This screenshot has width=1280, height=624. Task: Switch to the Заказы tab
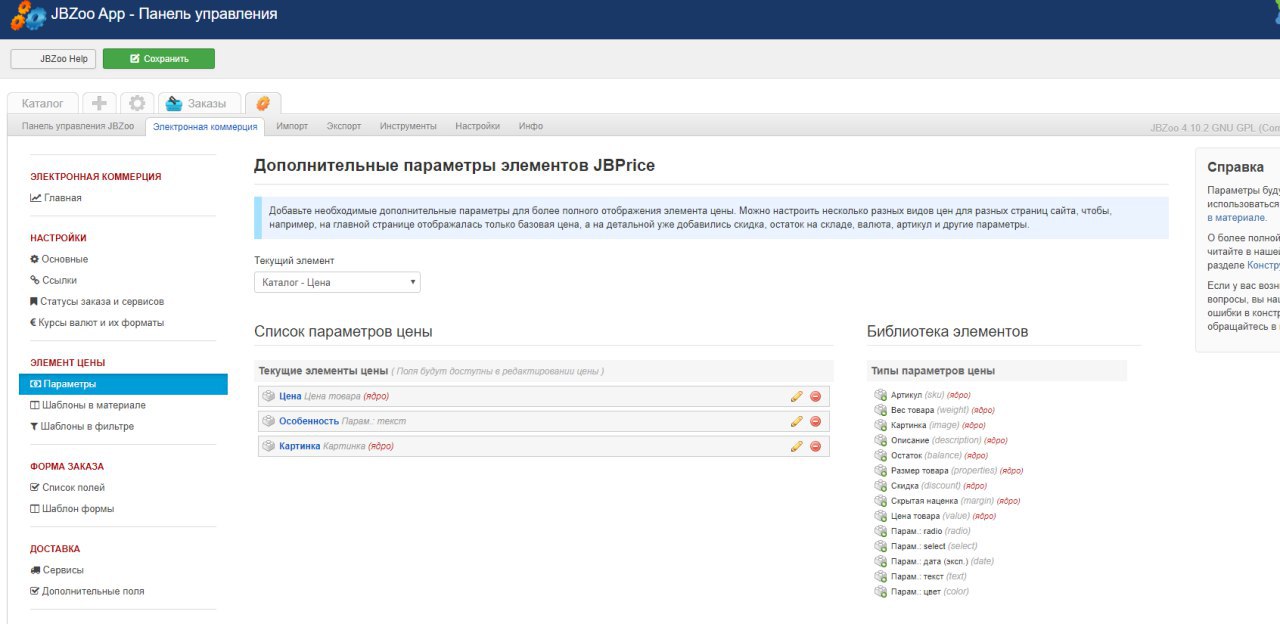199,103
